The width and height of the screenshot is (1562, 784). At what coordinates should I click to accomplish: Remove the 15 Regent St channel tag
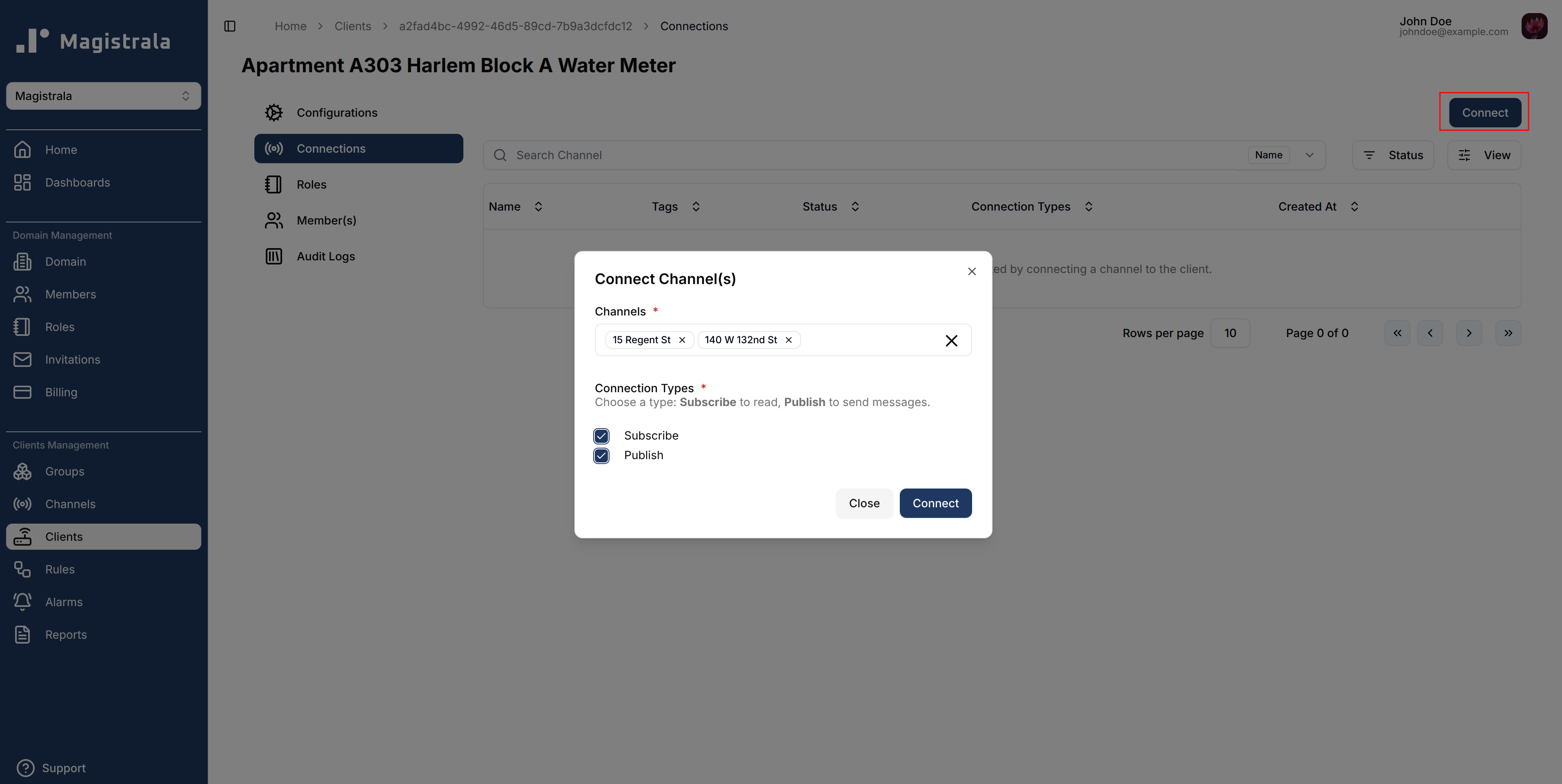point(682,340)
